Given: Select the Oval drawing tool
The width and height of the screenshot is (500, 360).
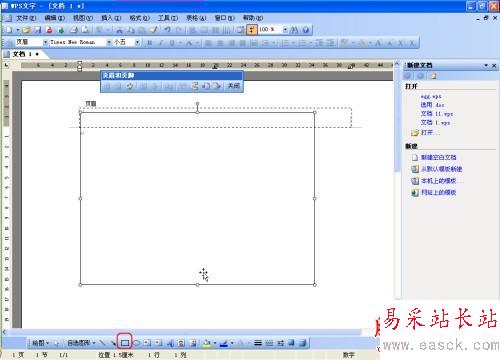Looking at the screenshot, I should pyautogui.click(x=136, y=343).
